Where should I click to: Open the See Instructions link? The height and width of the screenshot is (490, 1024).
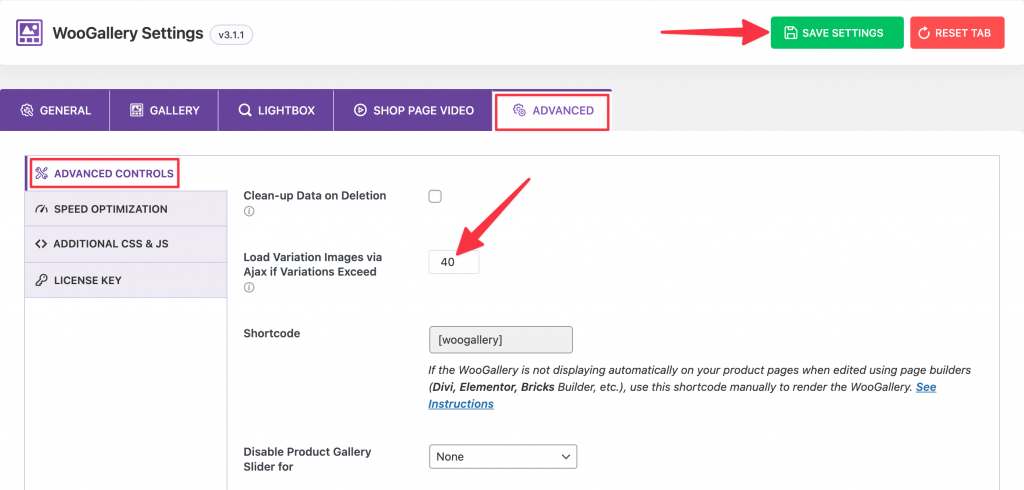pos(682,395)
